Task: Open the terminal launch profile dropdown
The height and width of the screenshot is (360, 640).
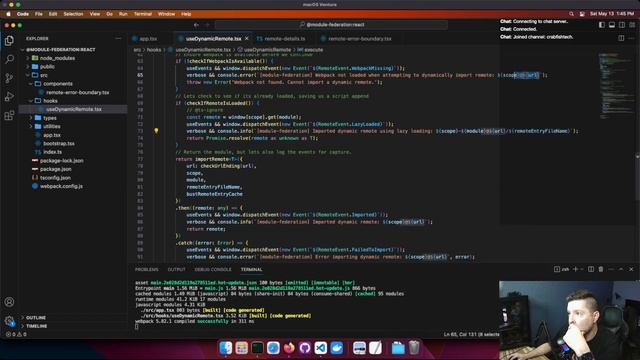Action: click(582, 269)
